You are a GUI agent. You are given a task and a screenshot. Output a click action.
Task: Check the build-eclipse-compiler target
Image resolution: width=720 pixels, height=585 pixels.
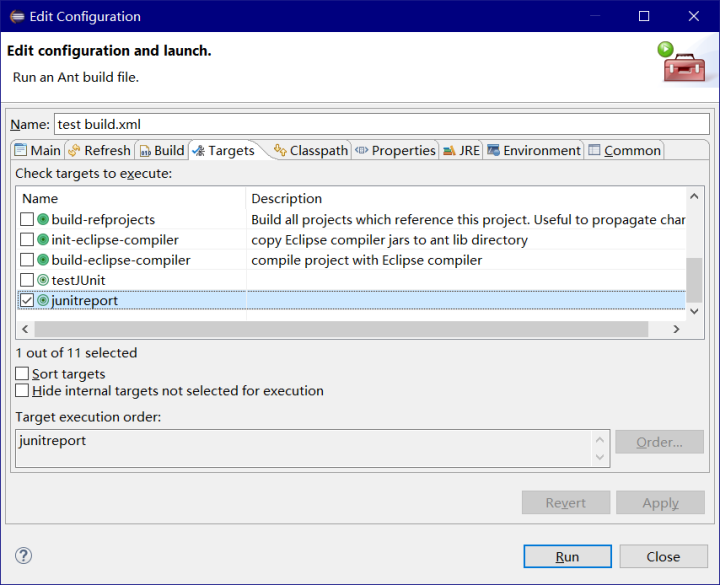pos(27,260)
